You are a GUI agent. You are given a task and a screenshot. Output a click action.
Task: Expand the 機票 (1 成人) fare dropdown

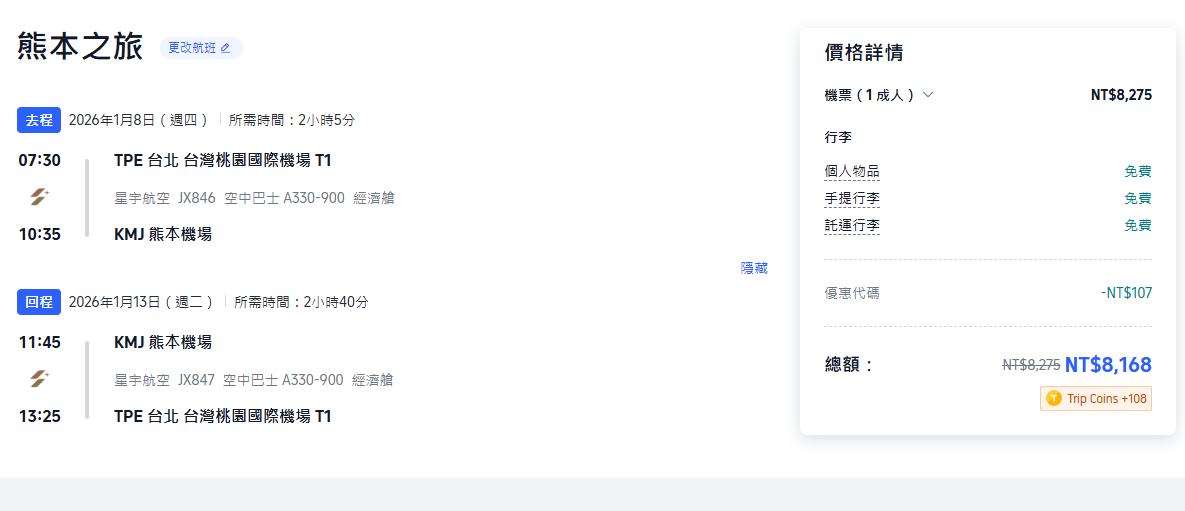pos(928,95)
